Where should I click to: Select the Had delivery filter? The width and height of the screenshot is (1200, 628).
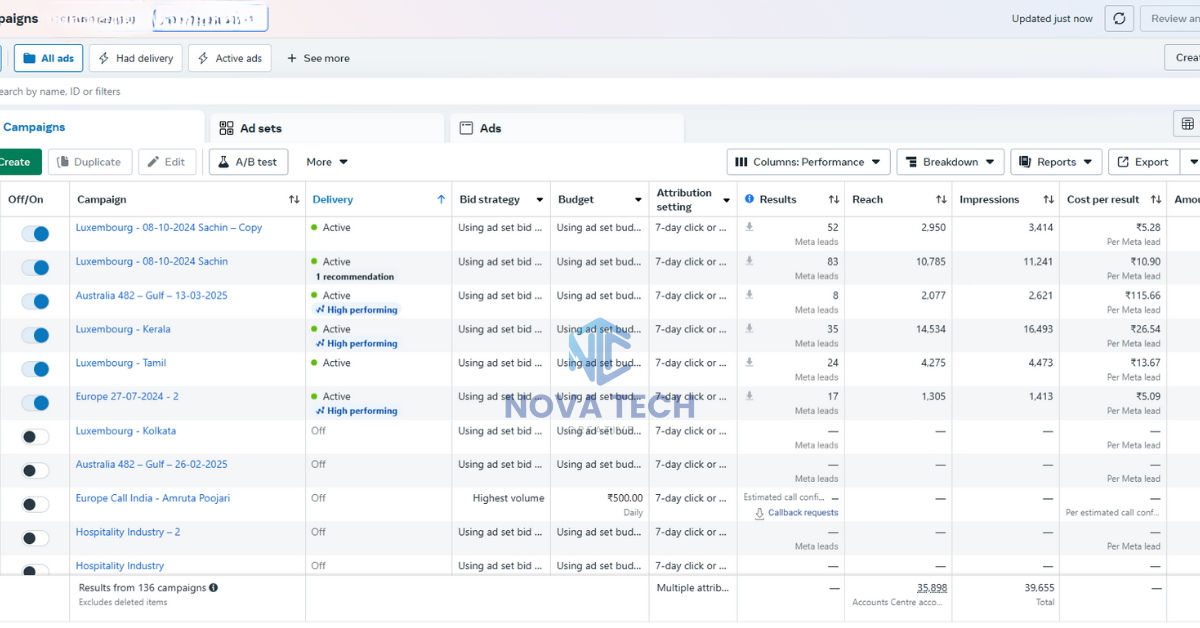click(136, 58)
